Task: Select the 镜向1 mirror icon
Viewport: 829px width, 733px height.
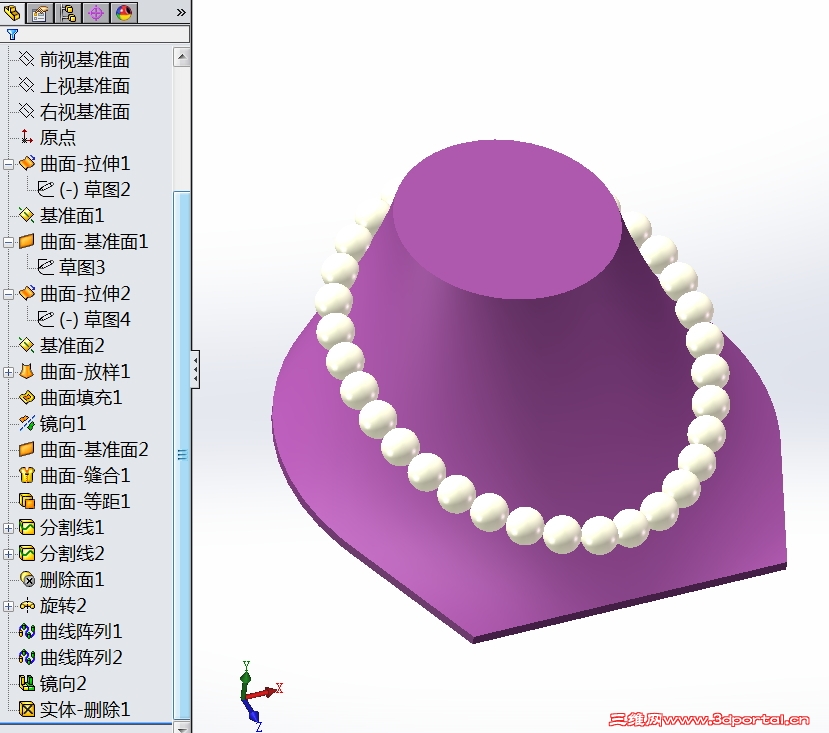Action: (26, 423)
